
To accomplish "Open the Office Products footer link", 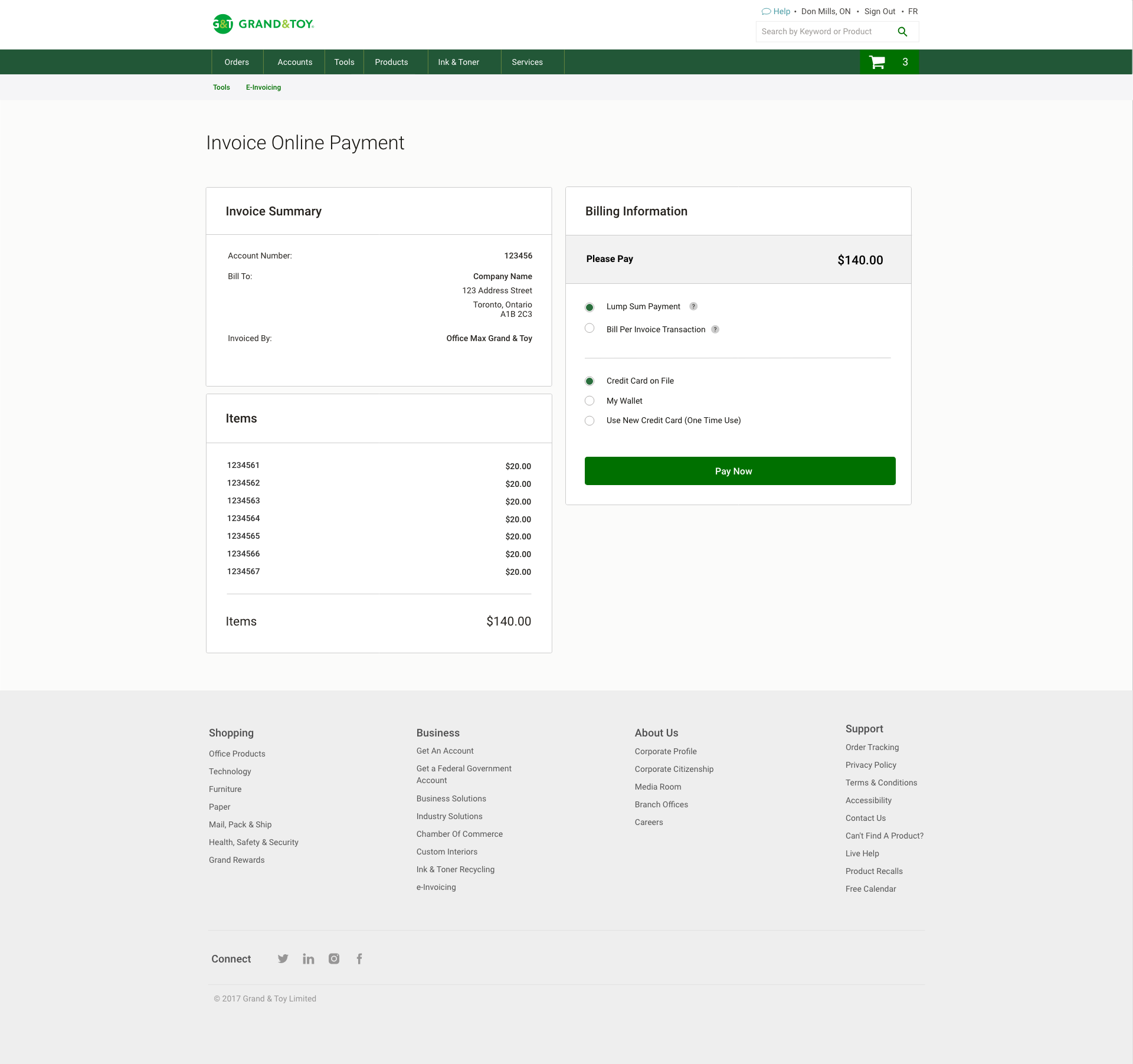I will click(237, 754).
